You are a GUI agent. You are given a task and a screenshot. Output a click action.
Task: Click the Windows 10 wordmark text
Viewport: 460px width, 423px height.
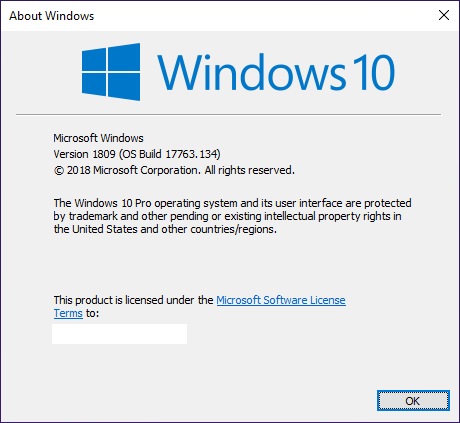coord(276,72)
